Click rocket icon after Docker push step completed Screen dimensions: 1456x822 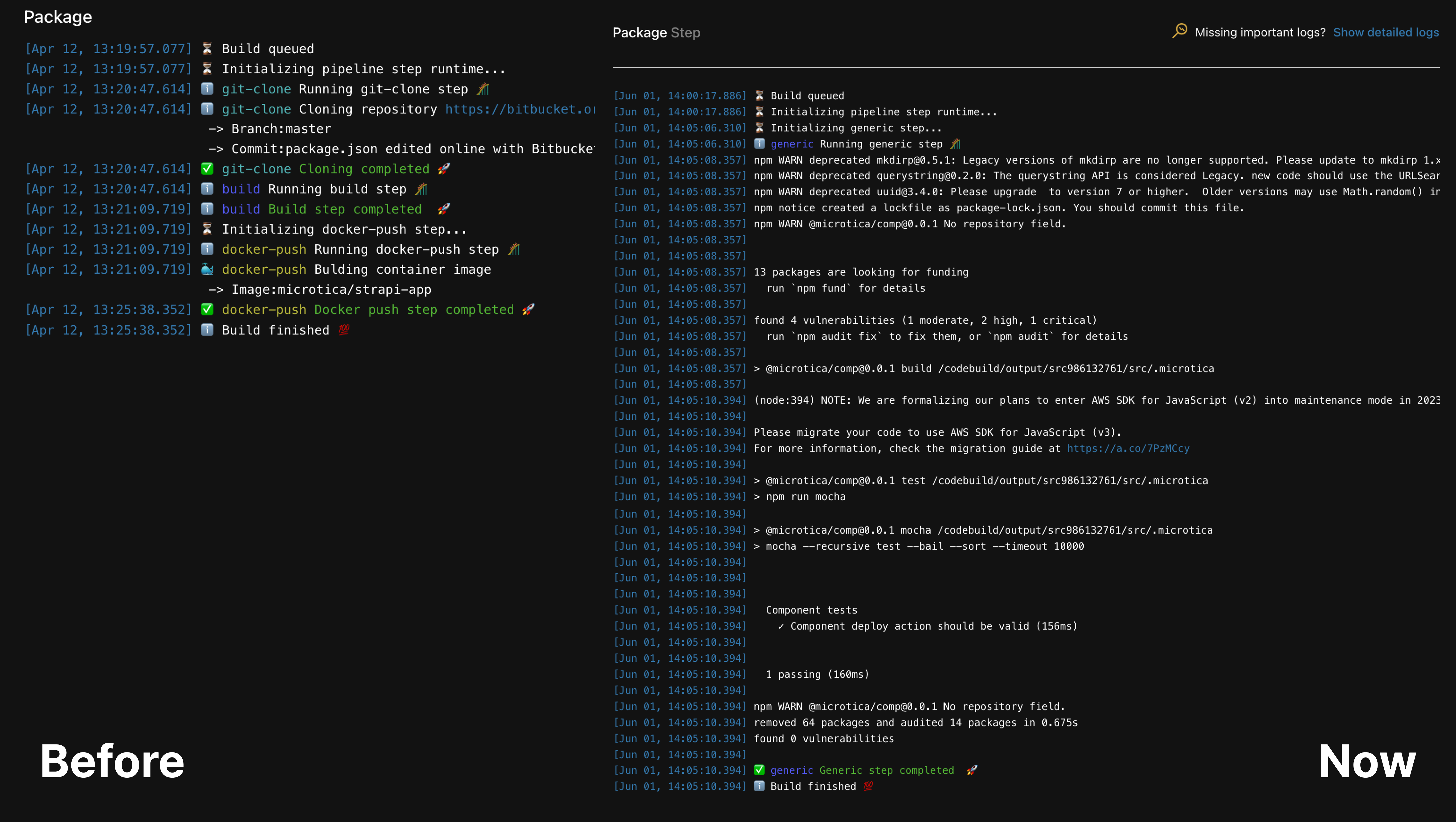528,309
